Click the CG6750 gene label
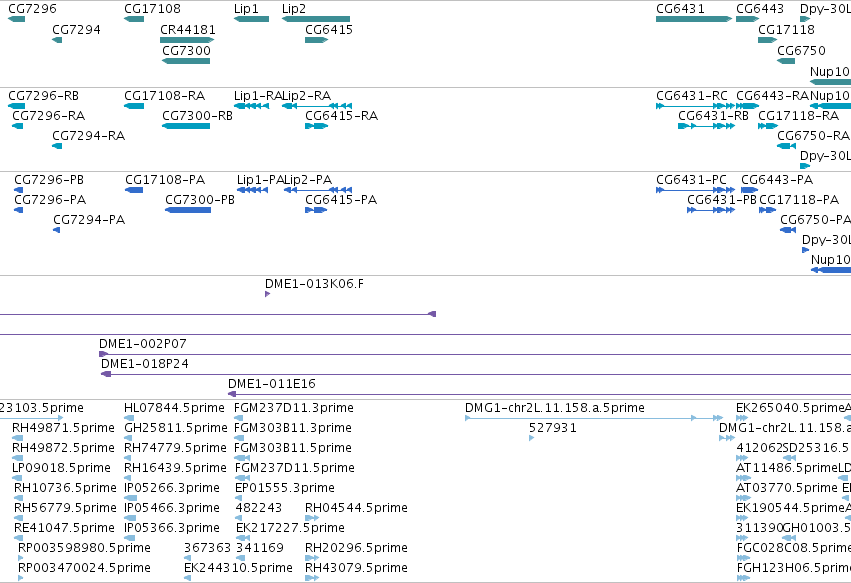This screenshot has width=851, height=583. point(802,50)
